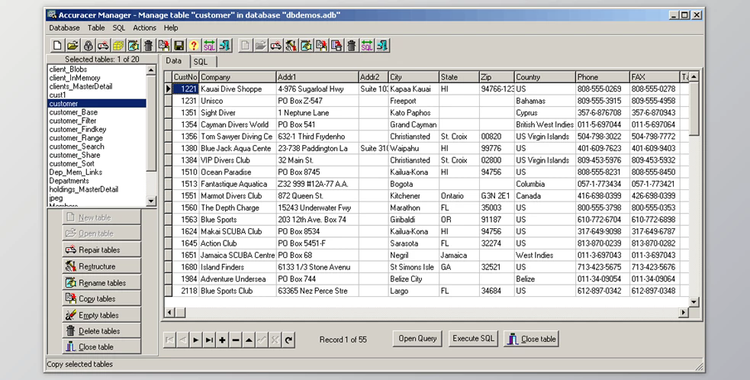
Task: Click the Execute SQL button
Action: [474, 338]
